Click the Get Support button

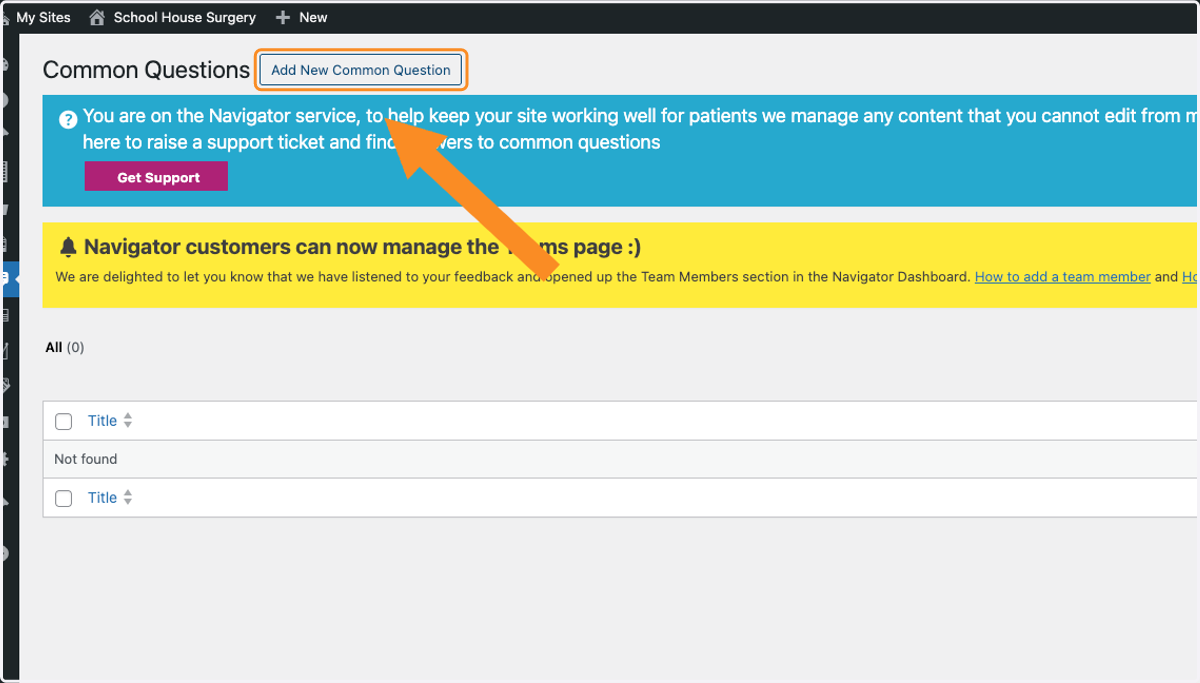[156, 177]
